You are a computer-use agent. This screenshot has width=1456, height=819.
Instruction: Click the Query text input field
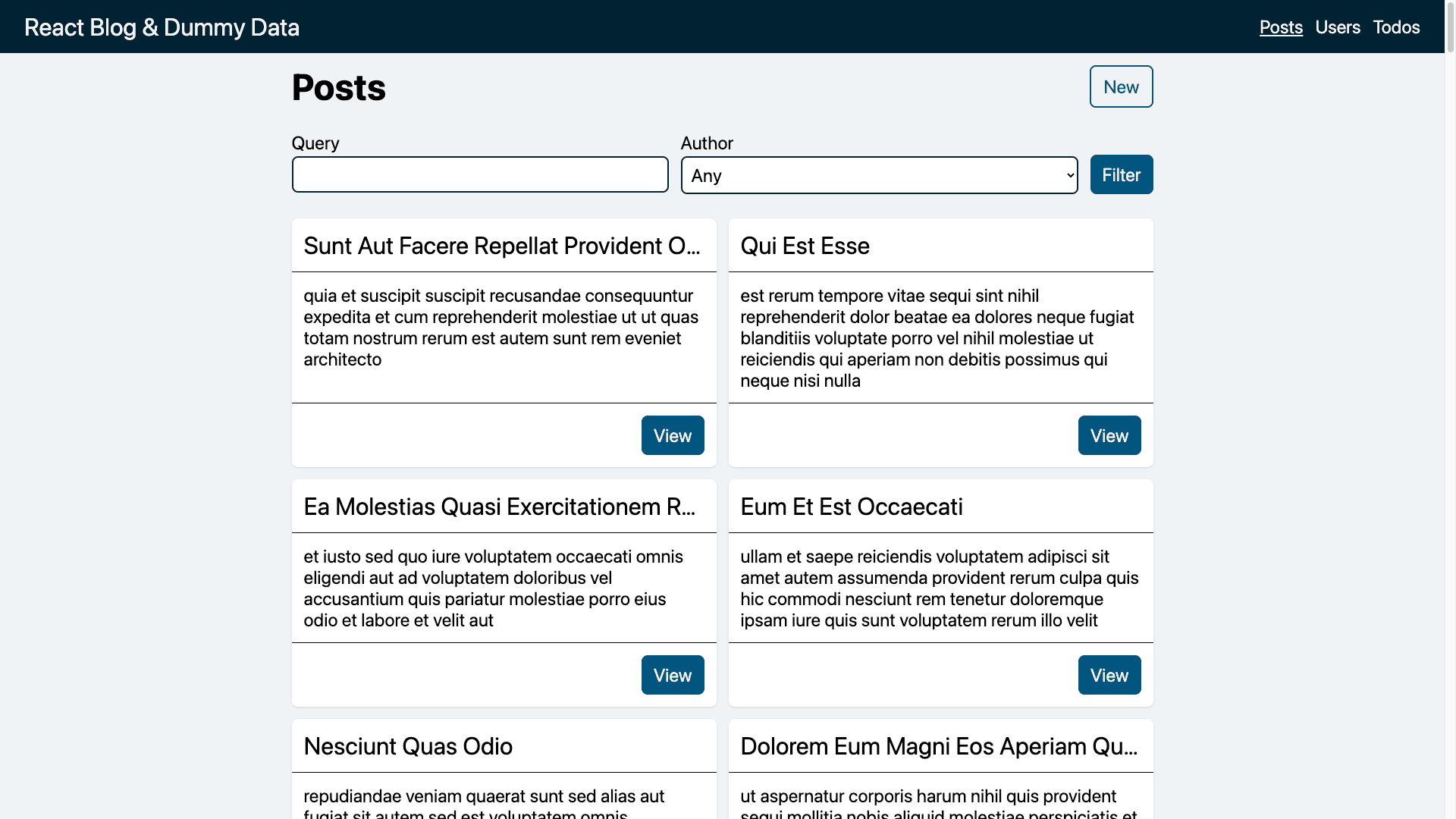pyautogui.click(x=480, y=174)
